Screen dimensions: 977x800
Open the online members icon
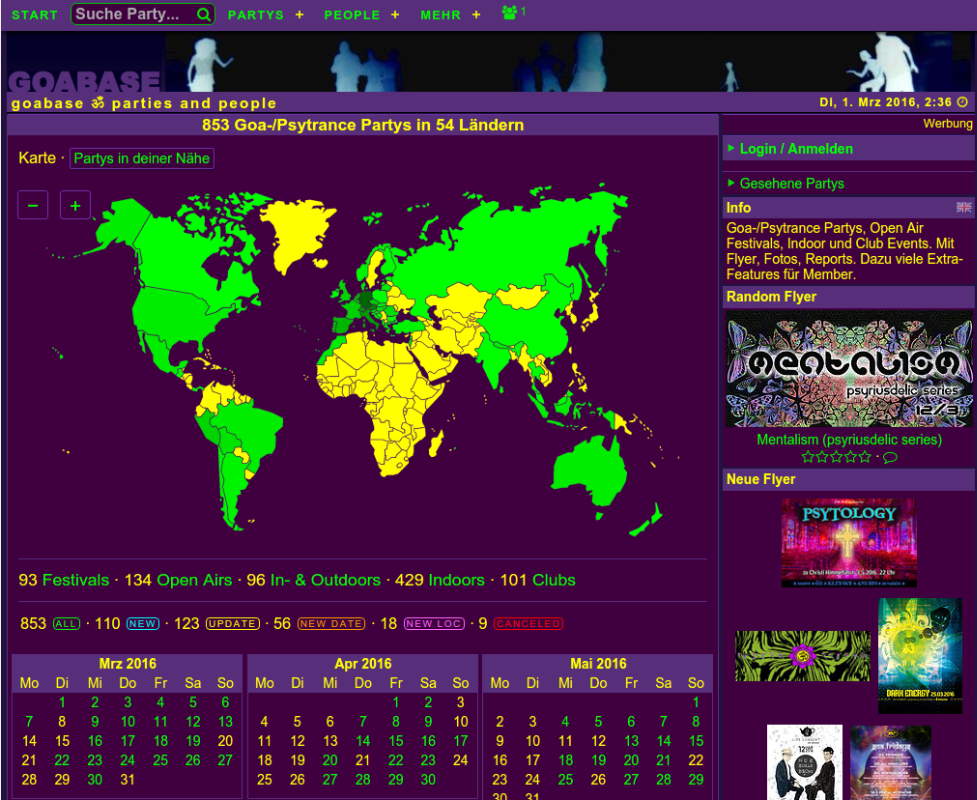click(511, 13)
